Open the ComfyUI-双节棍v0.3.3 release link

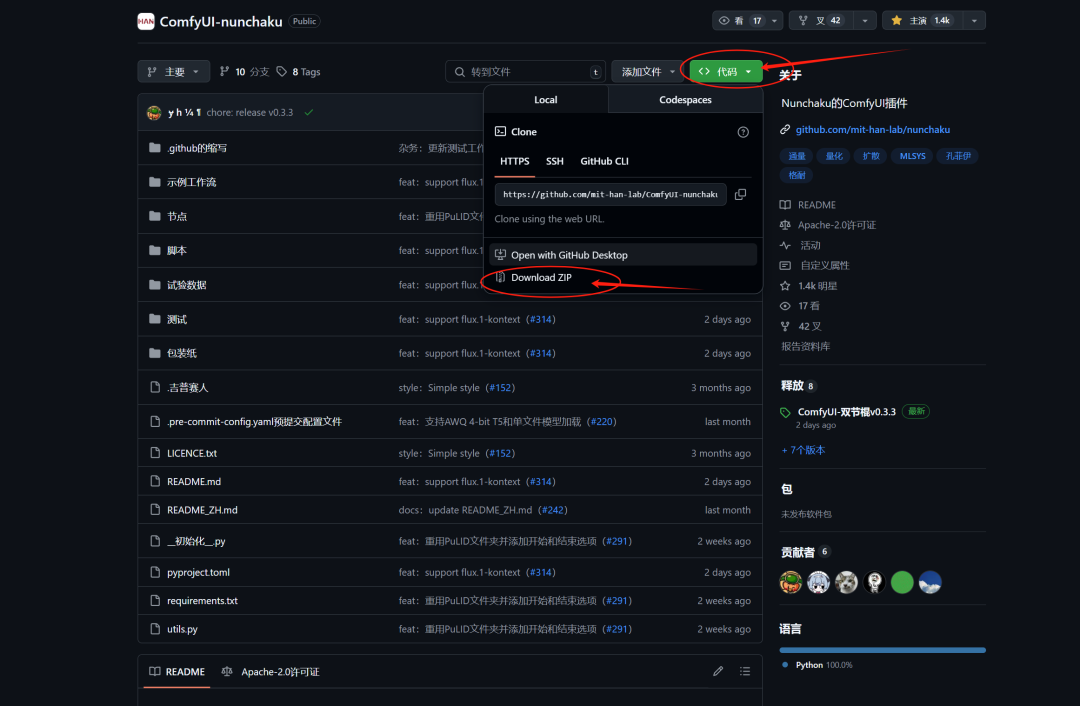pos(847,412)
